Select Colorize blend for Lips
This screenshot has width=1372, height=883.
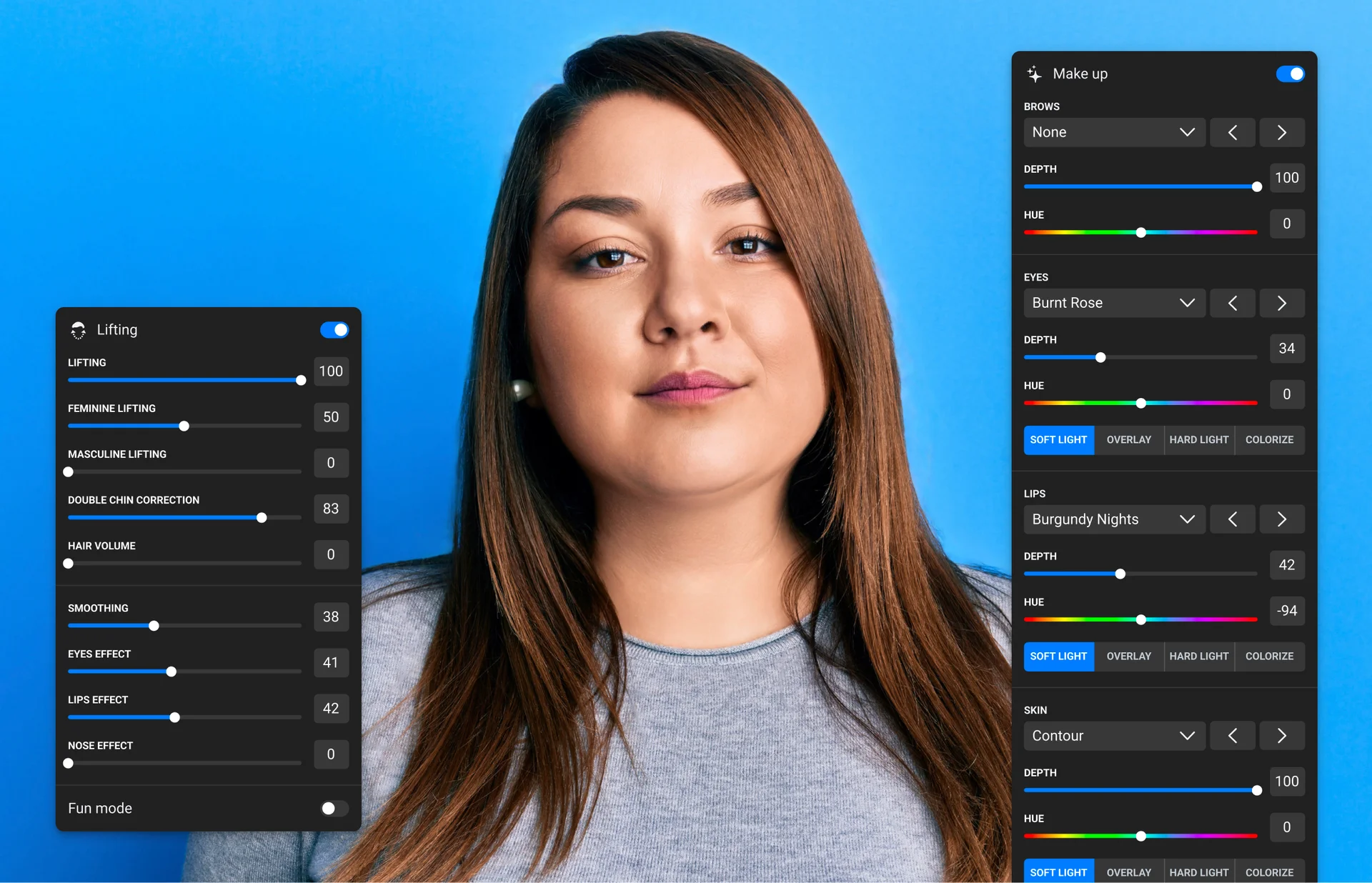point(1270,657)
